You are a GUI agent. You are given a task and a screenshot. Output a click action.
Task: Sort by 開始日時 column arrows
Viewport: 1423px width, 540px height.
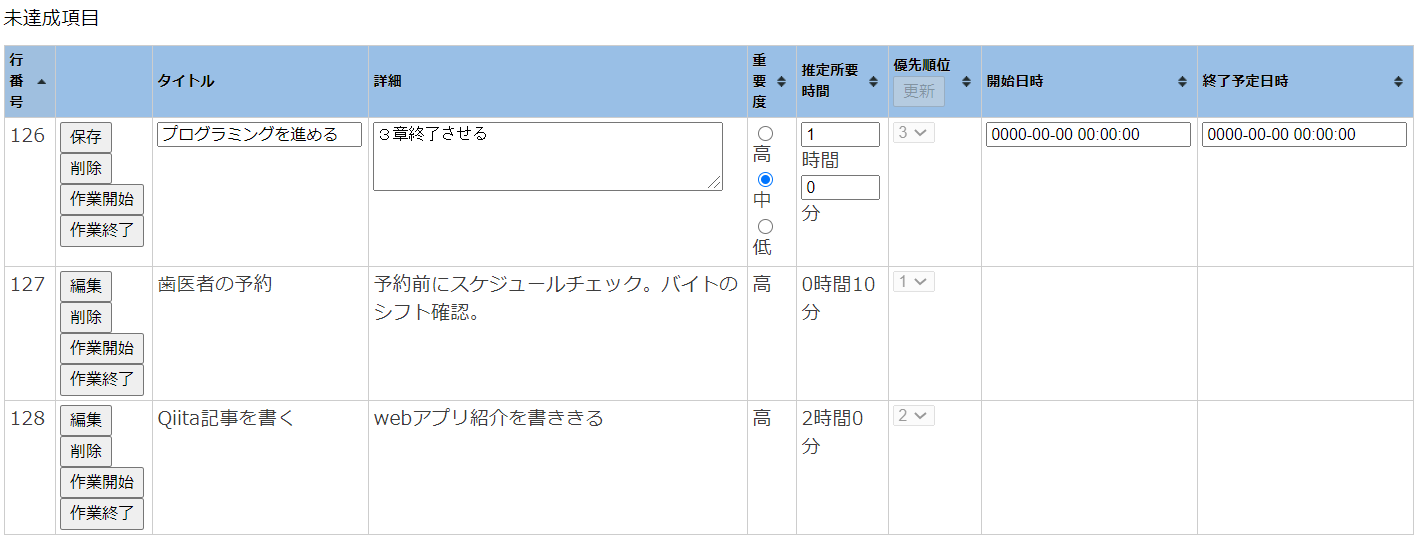[x=1182, y=81]
